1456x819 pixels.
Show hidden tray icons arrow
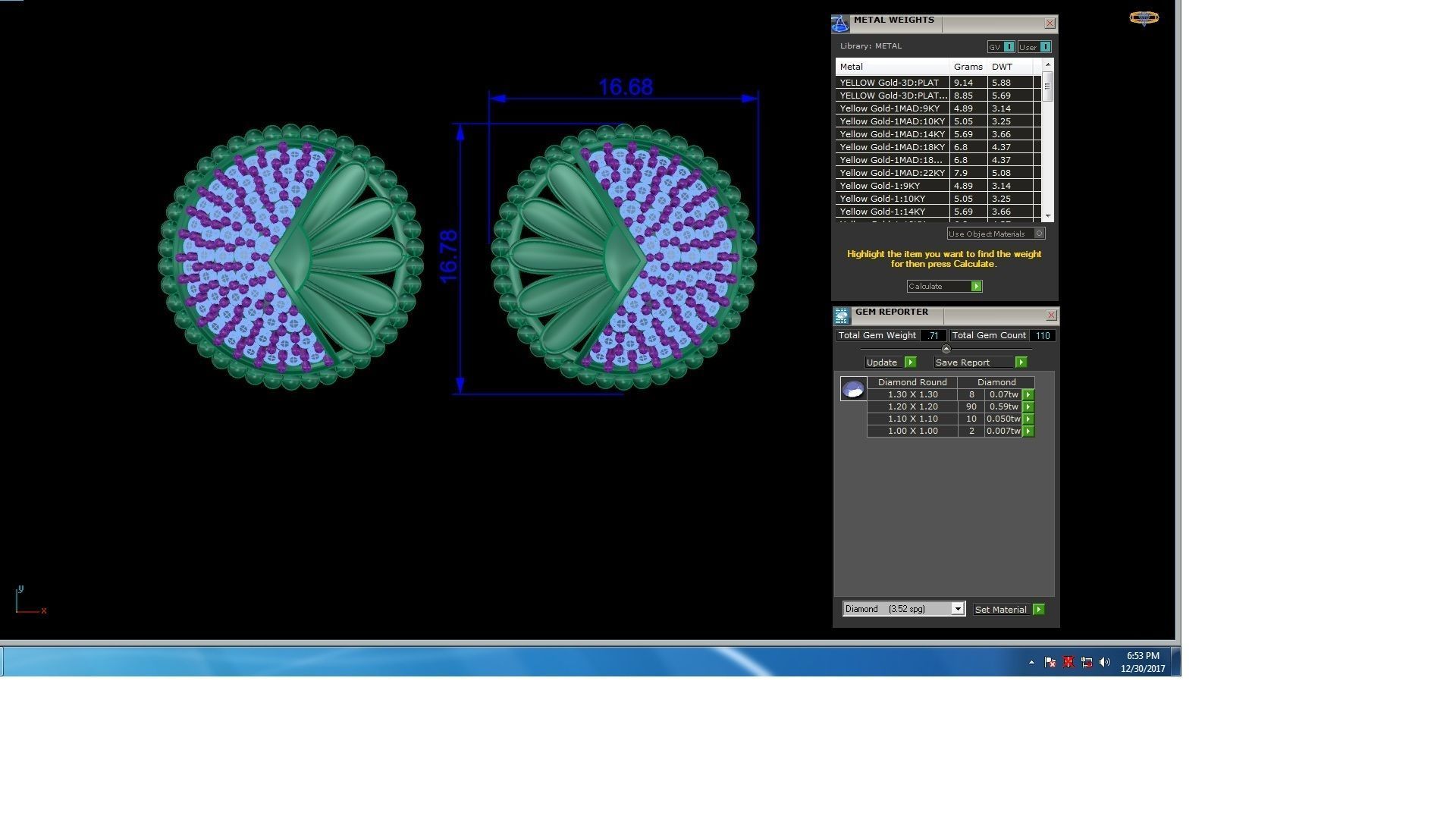click(1031, 662)
